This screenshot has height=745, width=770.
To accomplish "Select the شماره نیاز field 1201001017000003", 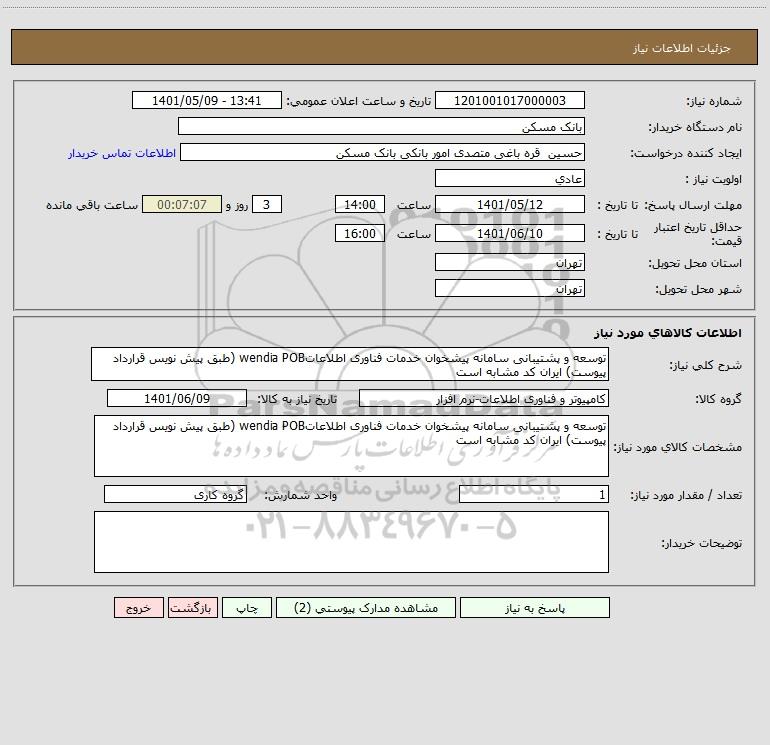I will click(510, 100).
